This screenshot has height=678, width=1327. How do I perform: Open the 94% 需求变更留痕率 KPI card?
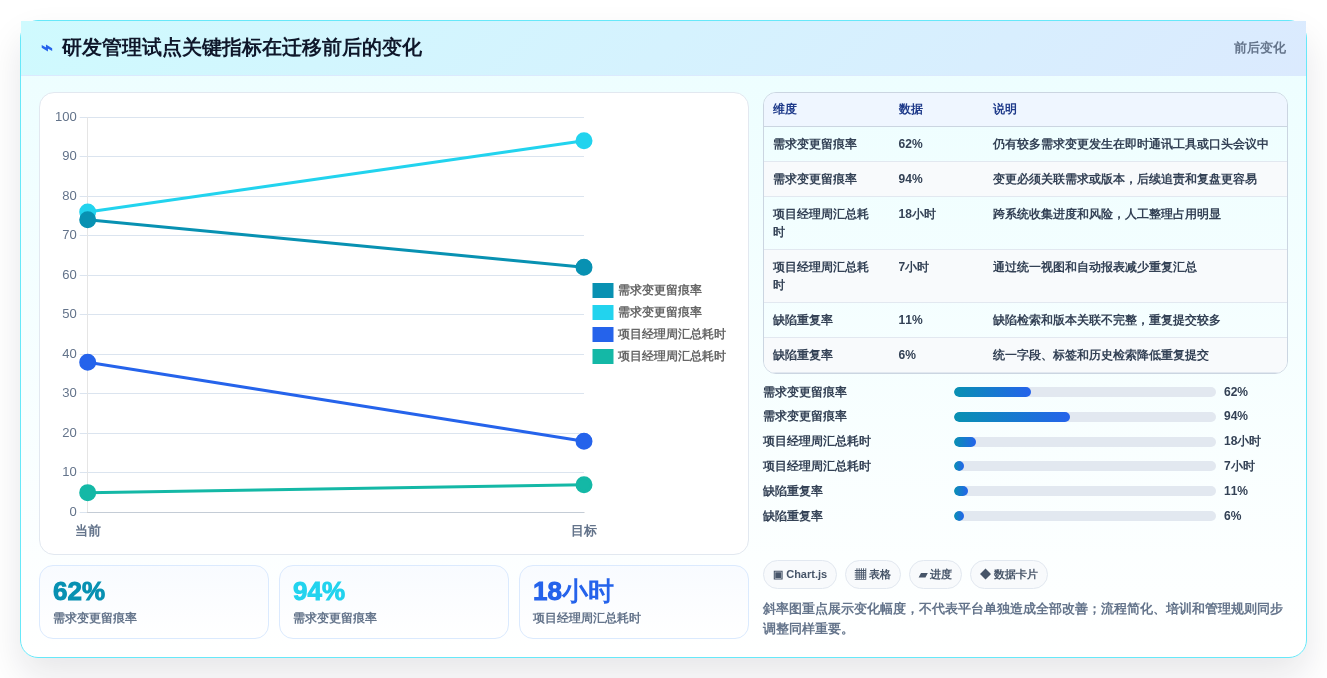click(394, 602)
